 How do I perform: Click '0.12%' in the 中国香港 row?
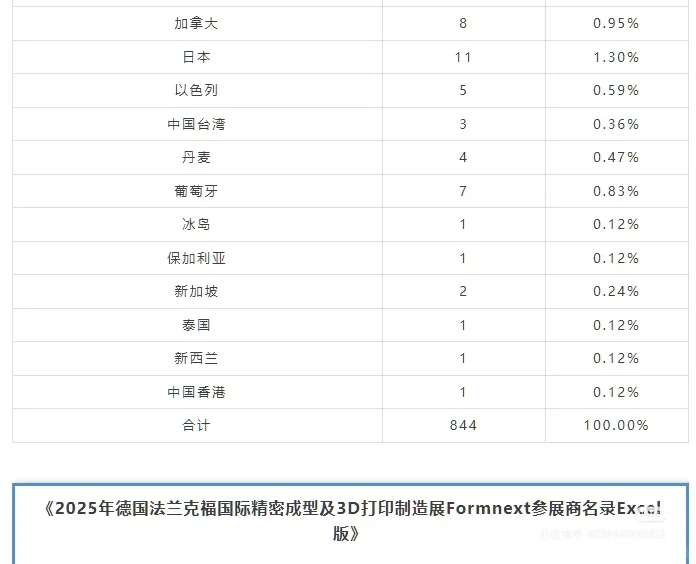(616, 392)
